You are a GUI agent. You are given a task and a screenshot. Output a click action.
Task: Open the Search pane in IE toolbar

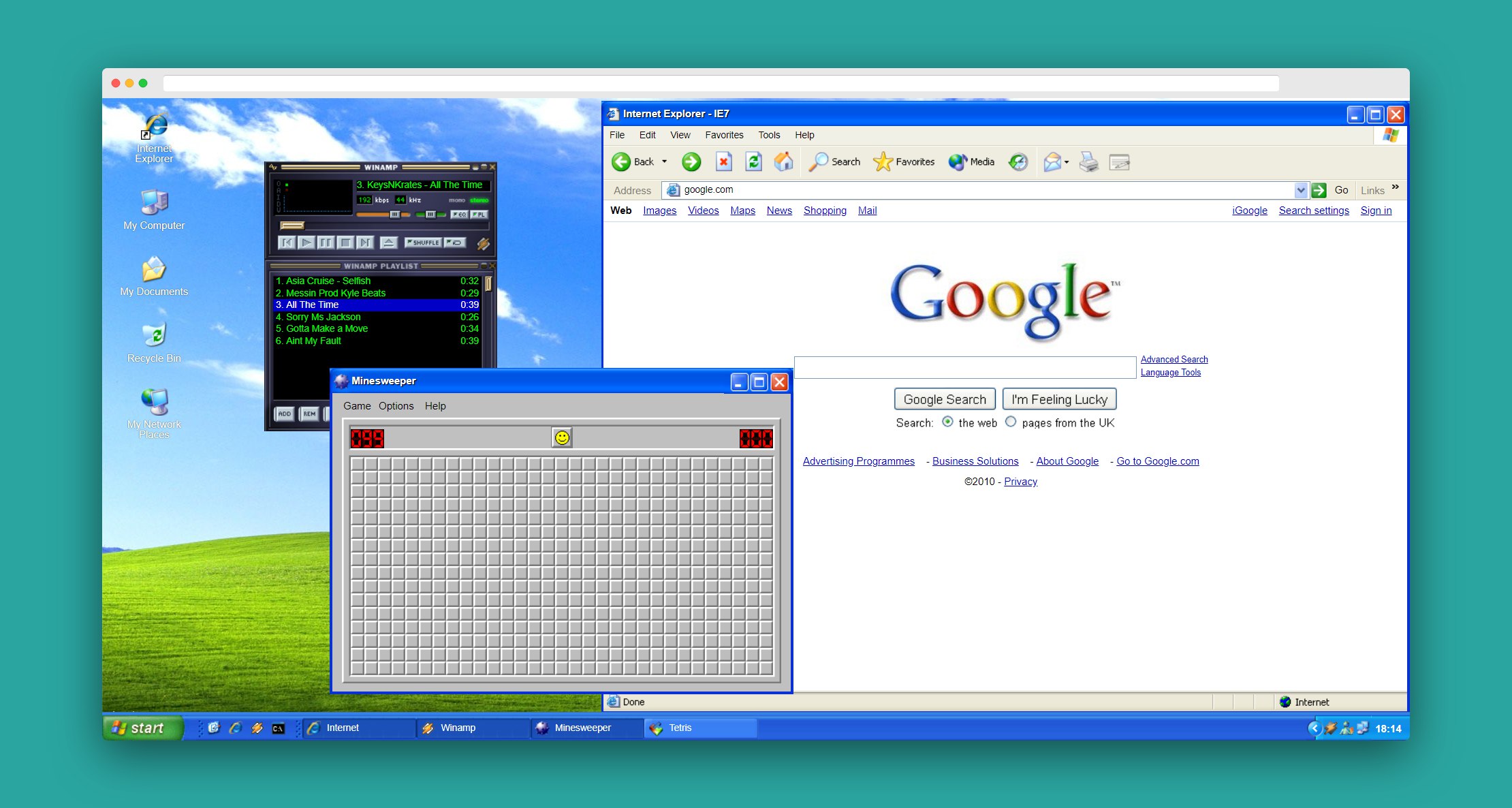tap(835, 161)
